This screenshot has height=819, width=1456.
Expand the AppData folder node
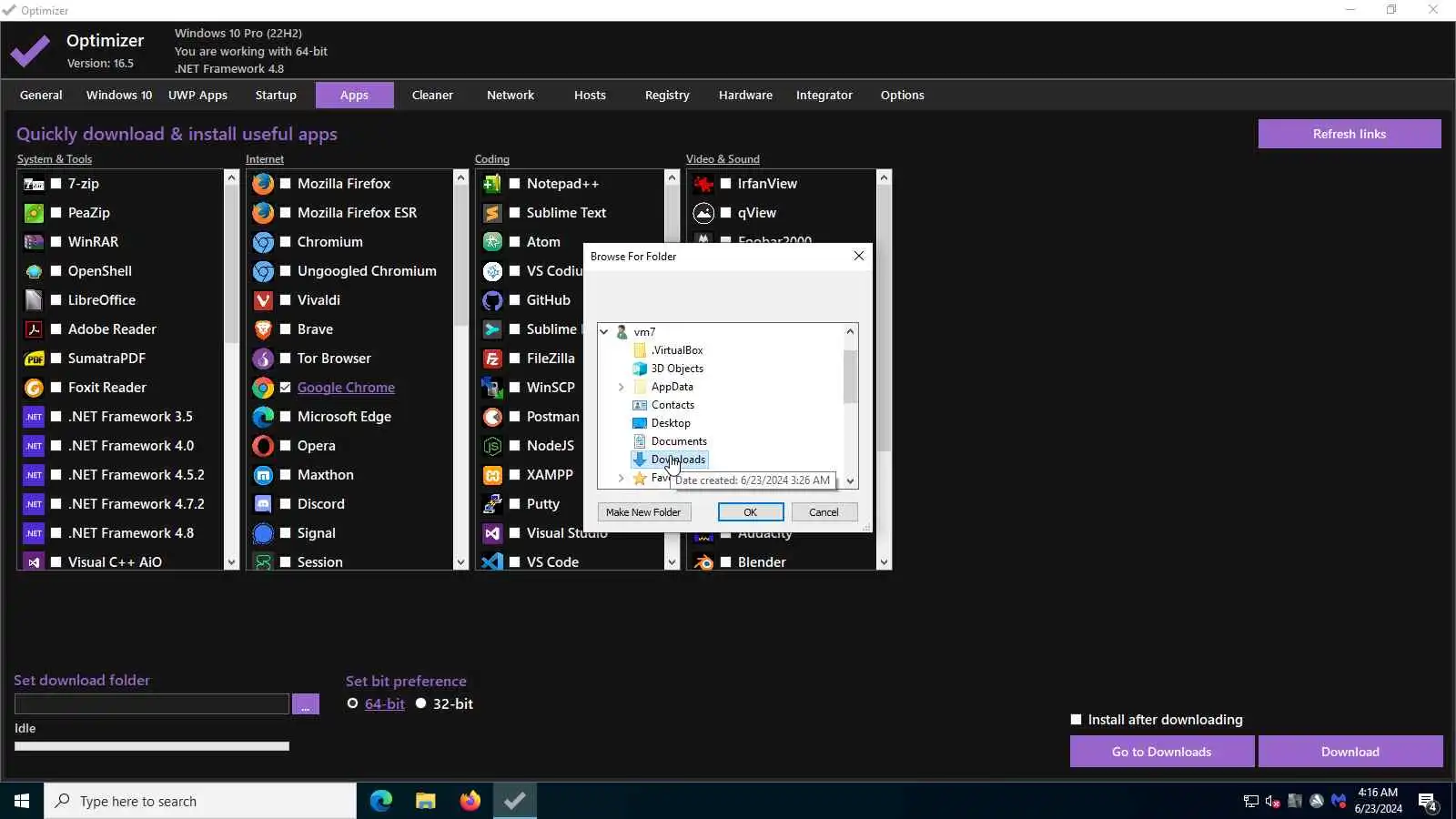(x=622, y=387)
